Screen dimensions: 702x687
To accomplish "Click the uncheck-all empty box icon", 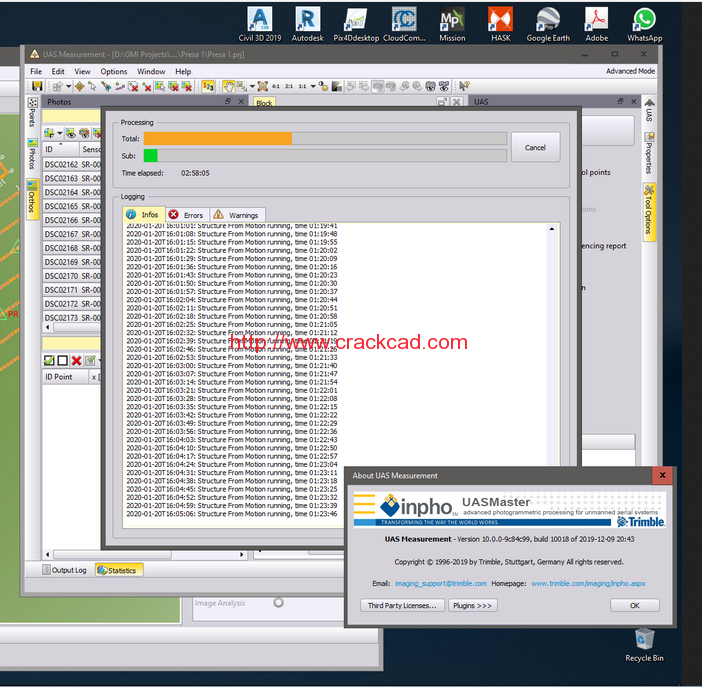I will point(63,360).
